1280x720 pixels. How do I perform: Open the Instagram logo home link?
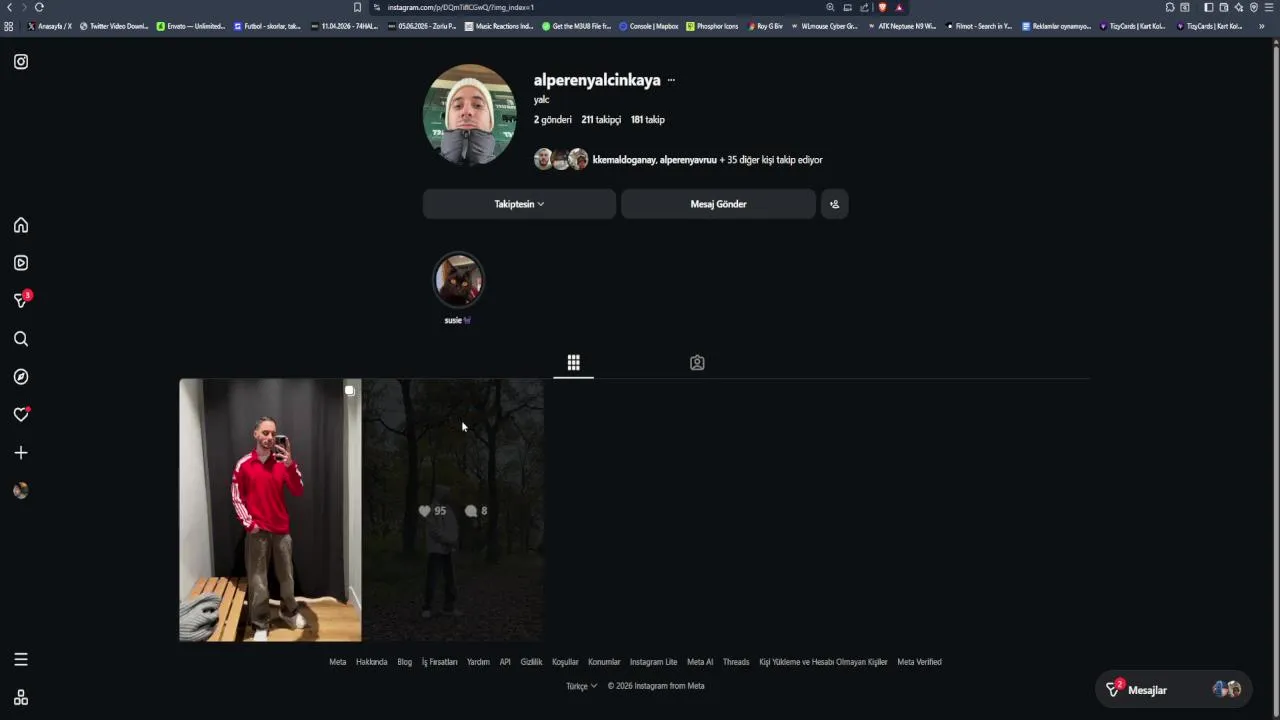coord(21,61)
